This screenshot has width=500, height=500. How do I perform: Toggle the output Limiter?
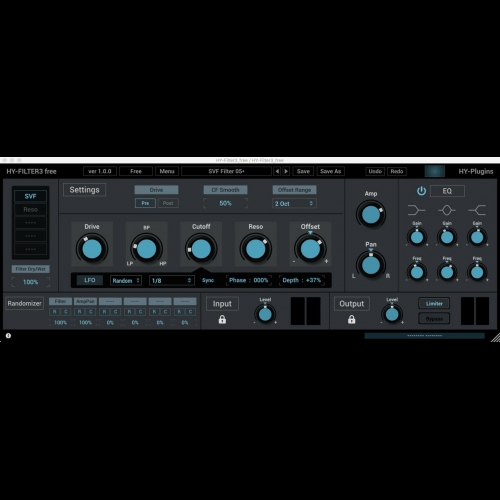click(434, 303)
